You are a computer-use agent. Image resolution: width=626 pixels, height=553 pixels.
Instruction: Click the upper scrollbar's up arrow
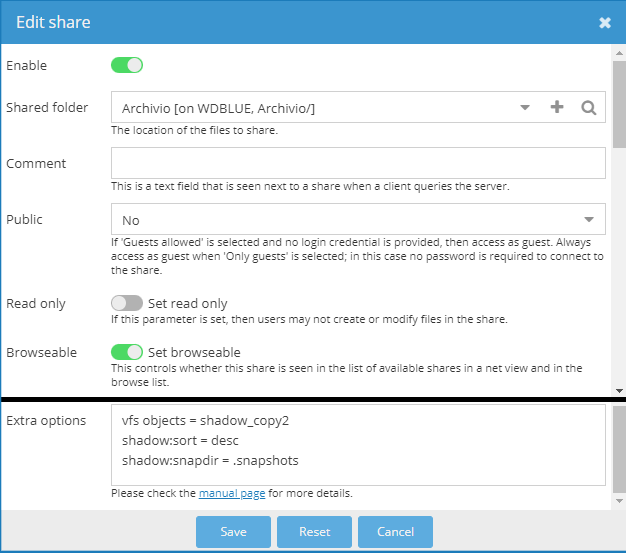[x=619, y=53]
